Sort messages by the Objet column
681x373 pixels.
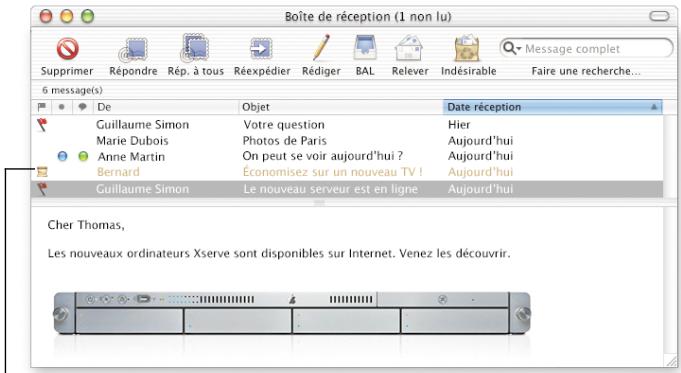[x=341, y=107]
